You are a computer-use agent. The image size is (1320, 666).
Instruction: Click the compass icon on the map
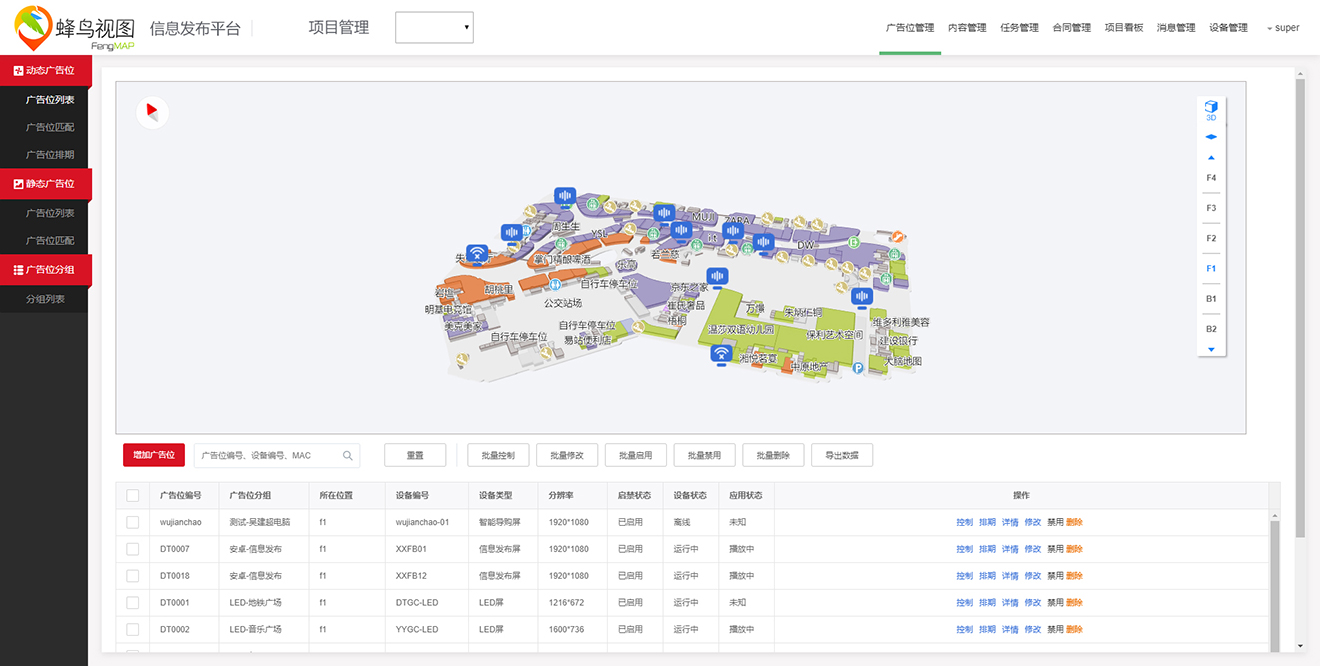(152, 112)
